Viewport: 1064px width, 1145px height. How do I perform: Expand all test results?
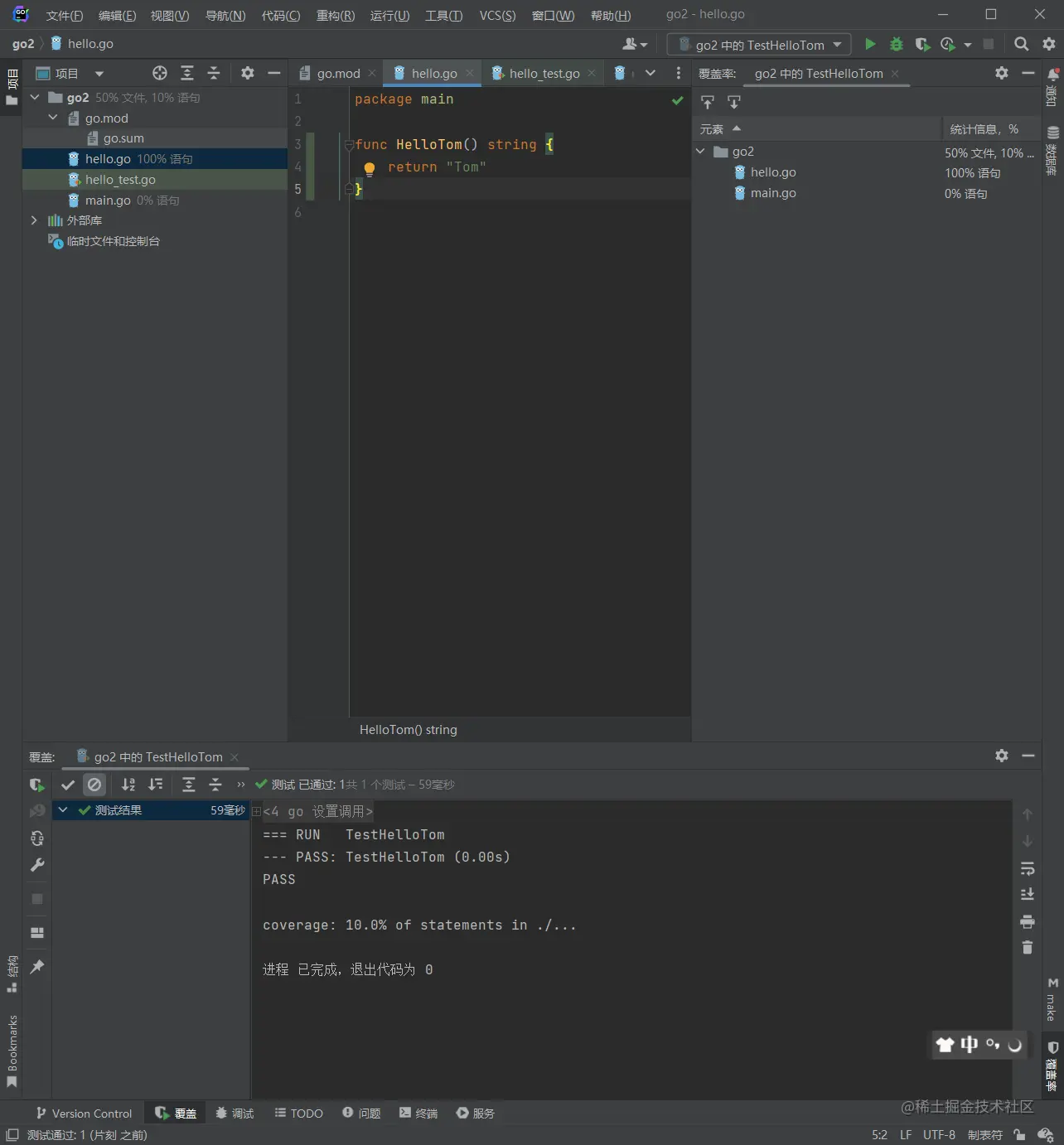coord(189,785)
